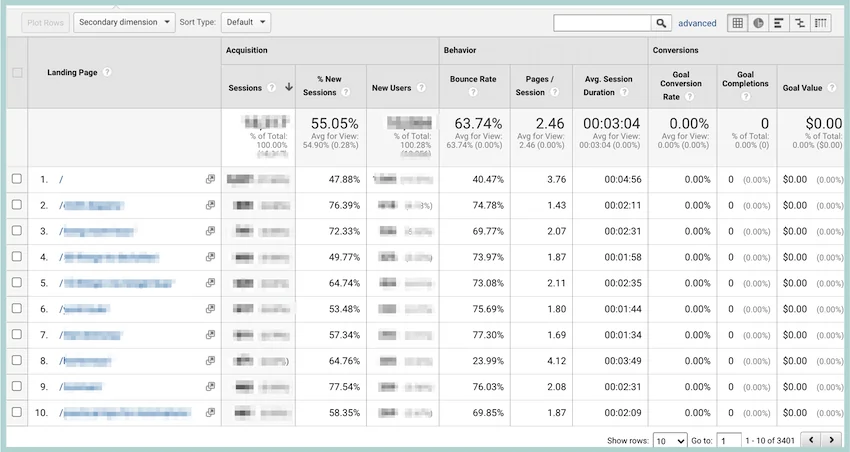
Task: Open landing page row 6 external link icon
Action: (x=210, y=309)
